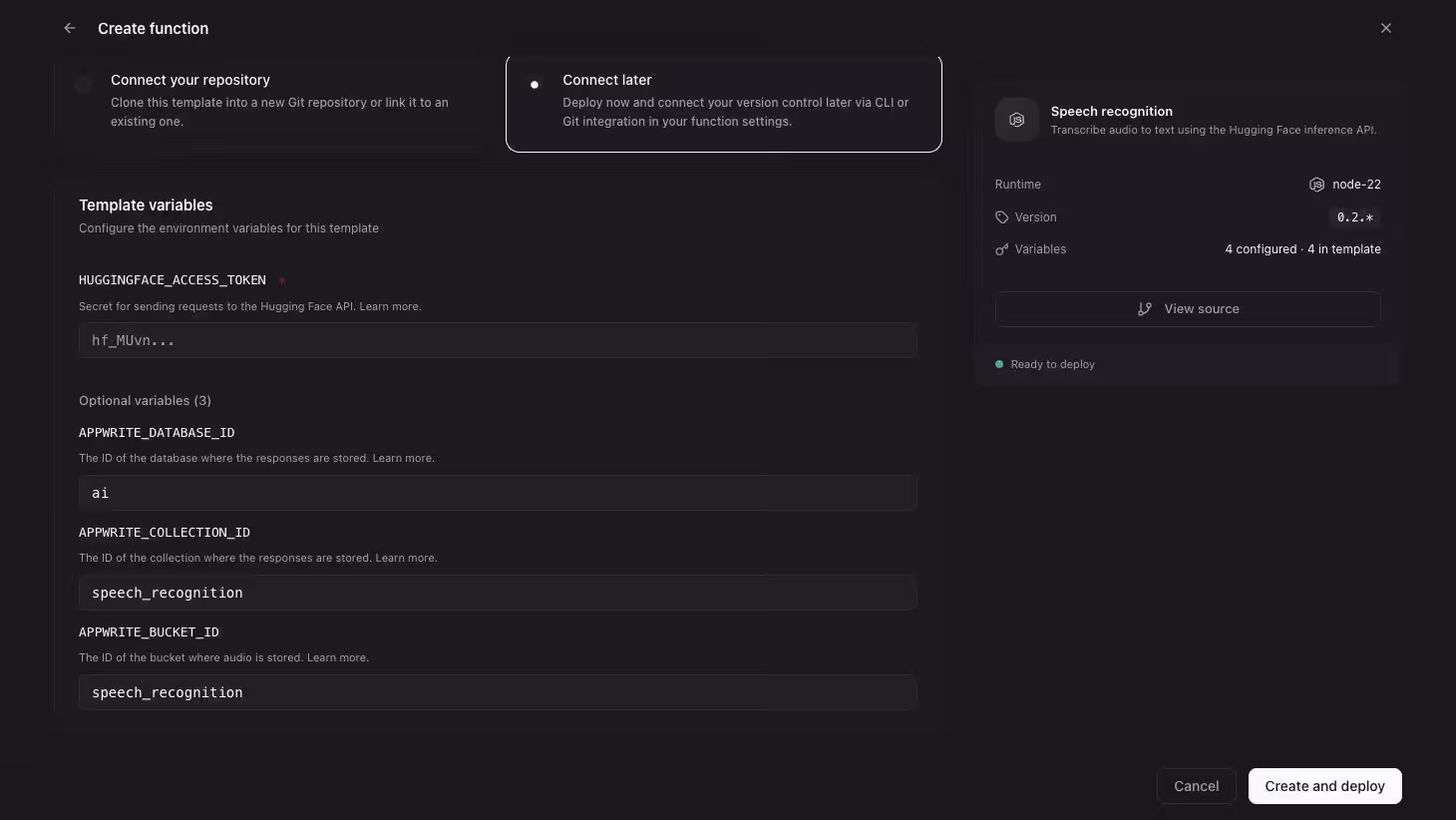Close the Create function dialog
The image size is (1456, 820).
click(1385, 28)
